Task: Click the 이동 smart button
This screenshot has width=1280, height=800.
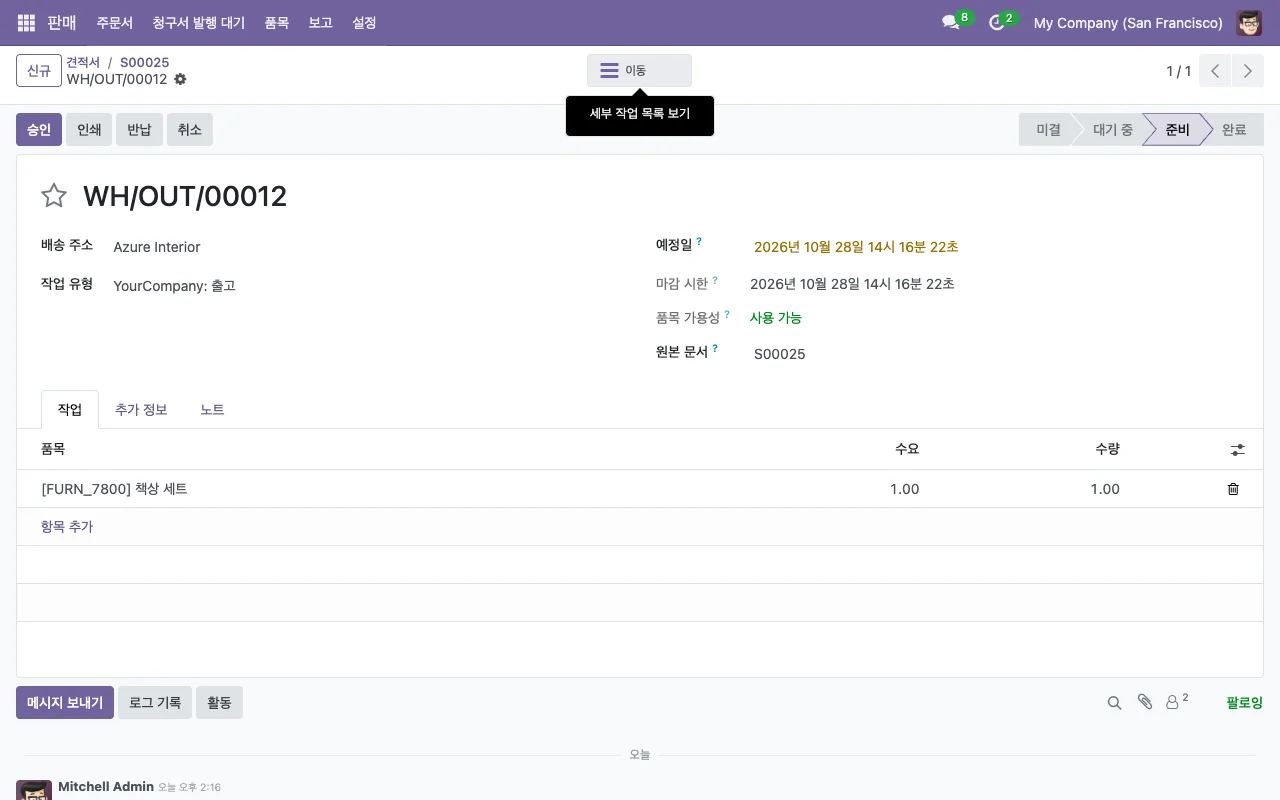Action: [x=639, y=71]
